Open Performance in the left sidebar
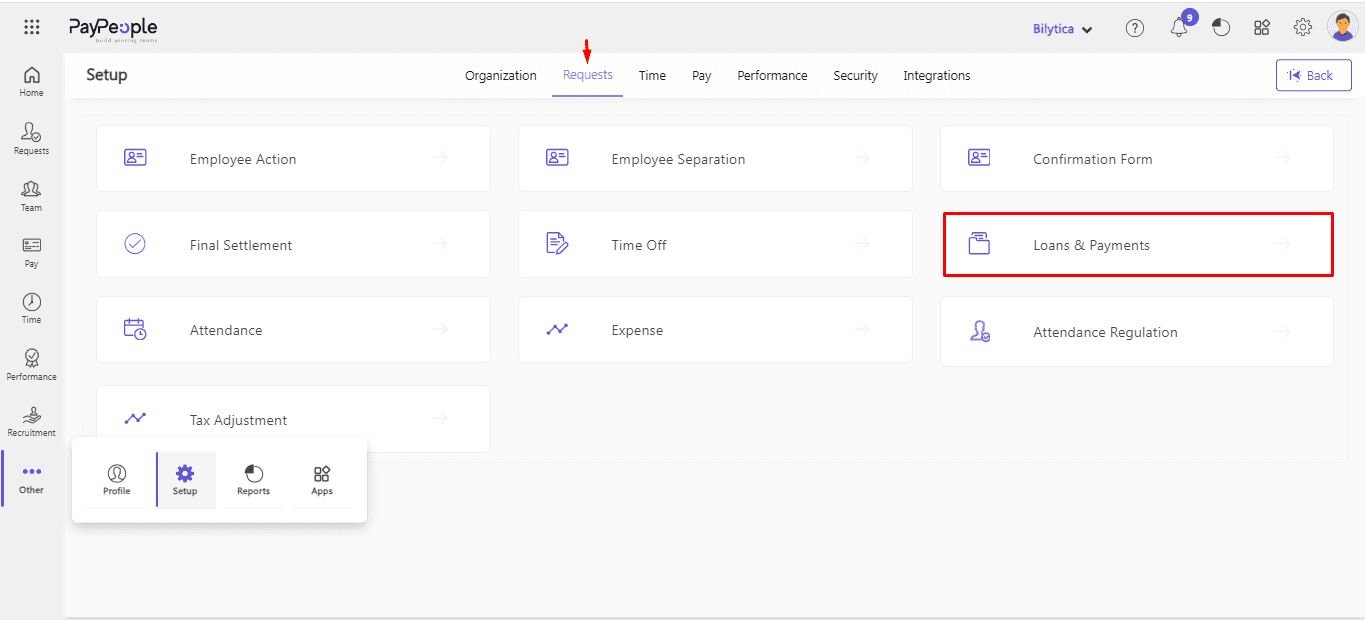This screenshot has height=620, width=1365. click(32, 364)
